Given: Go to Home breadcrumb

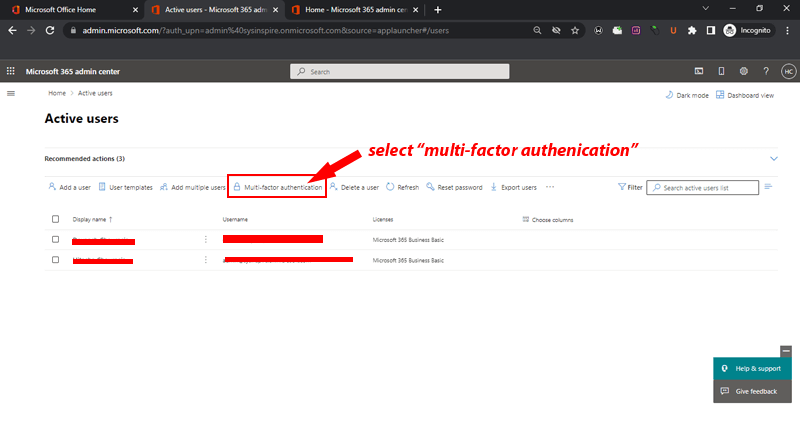Looking at the screenshot, I should click(57, 93).
